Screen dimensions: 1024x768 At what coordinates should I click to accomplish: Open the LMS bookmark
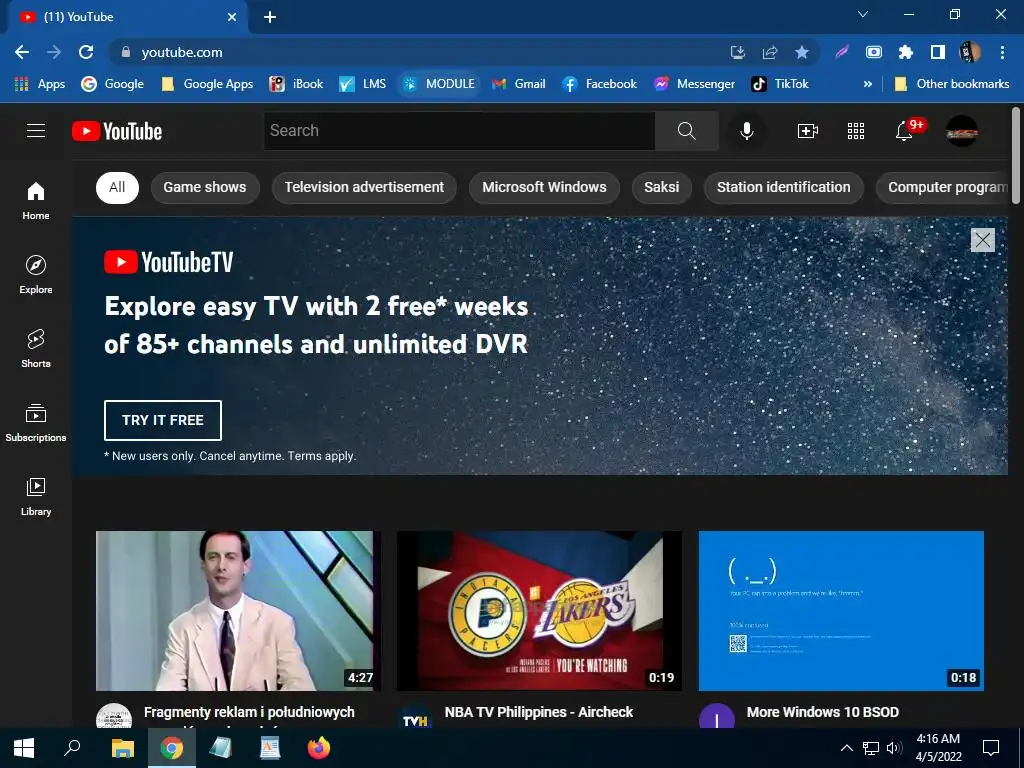(362, 84)
